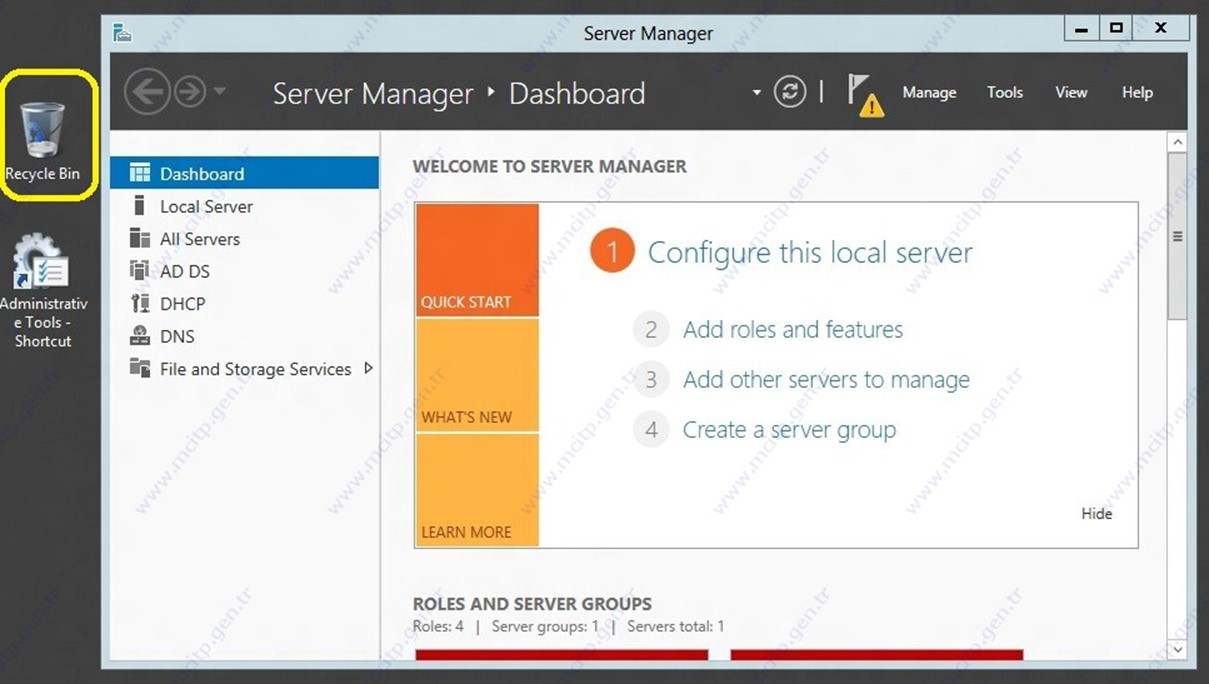The width and height of the screenshot is (1209, 684).
Task: Hide the welcome tile
Action: 1096,513
